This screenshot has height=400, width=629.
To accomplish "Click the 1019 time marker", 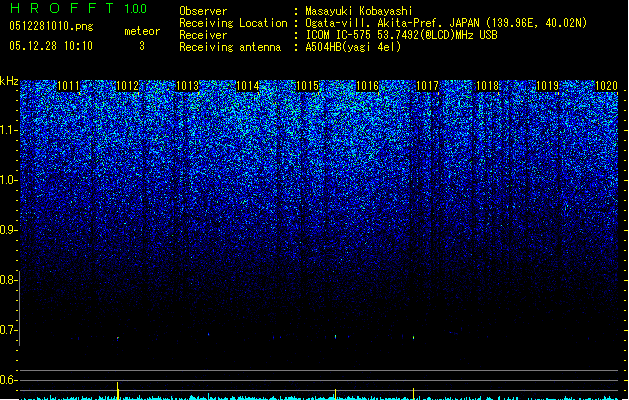I will coord(548,86).
